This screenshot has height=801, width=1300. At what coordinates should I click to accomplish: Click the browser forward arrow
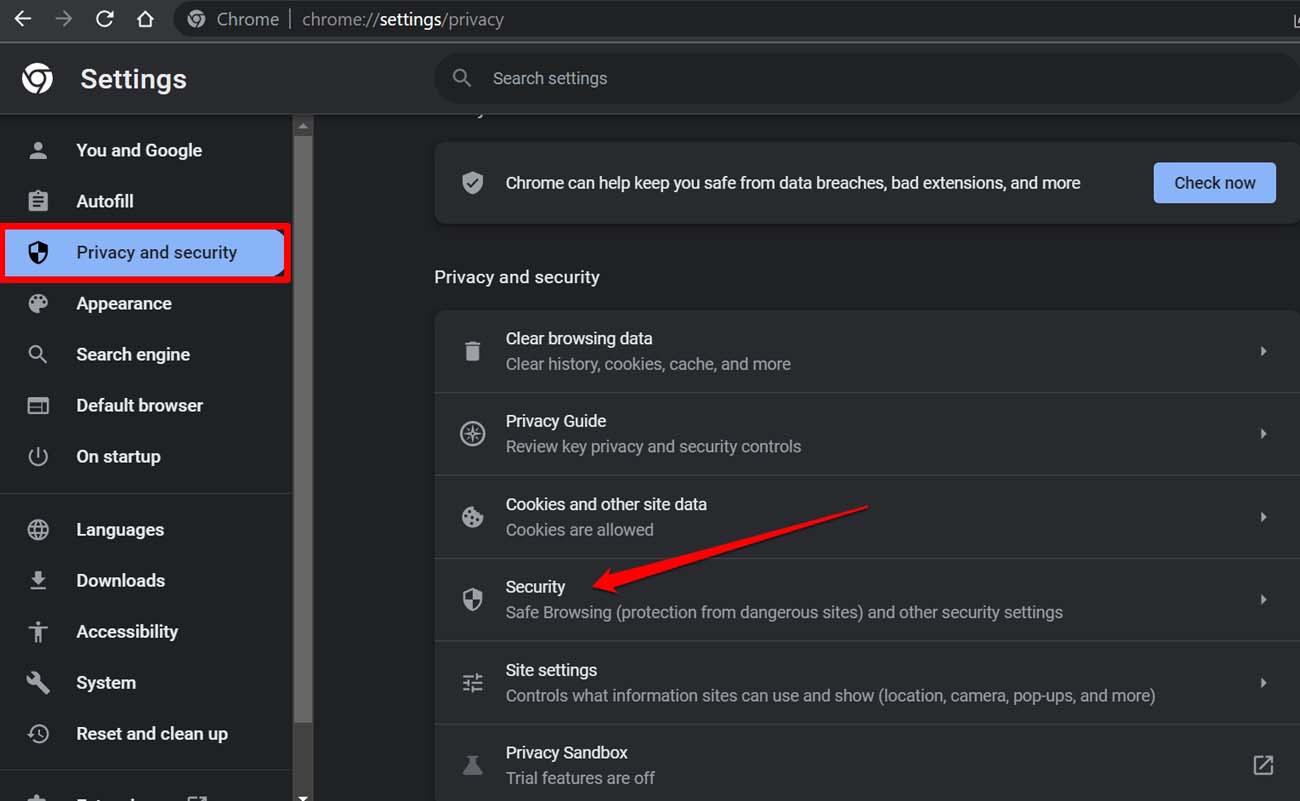pos(64,19)
